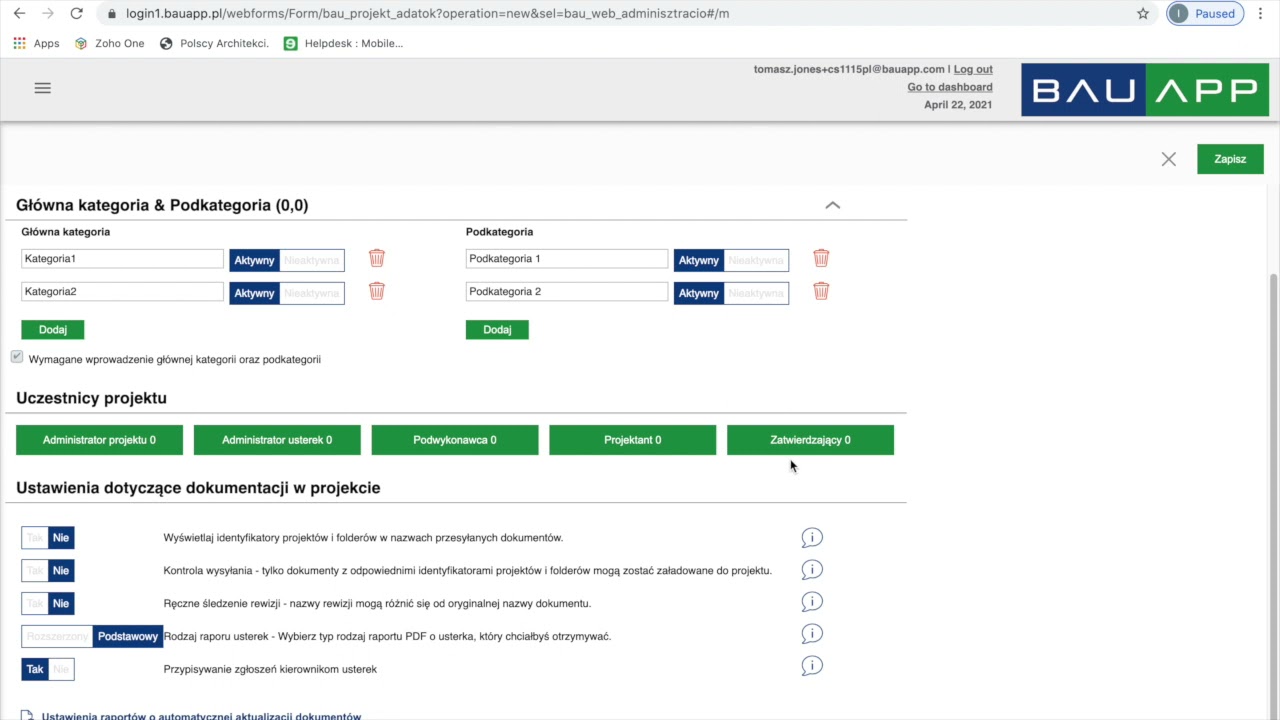This screenshot has width=1280, height=720.
Task: Open the Helpdesk : Mobile bookmark
Action: (343, 43)
